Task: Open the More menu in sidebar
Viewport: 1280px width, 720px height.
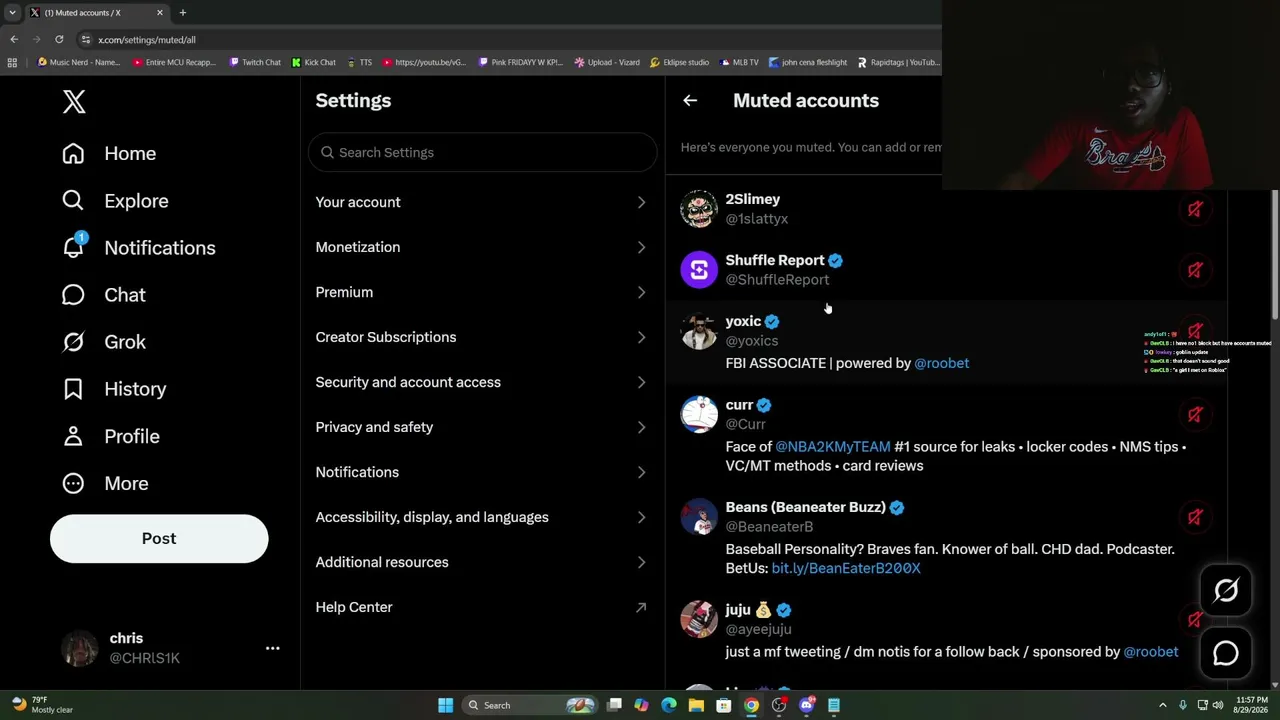Action: 104,483
